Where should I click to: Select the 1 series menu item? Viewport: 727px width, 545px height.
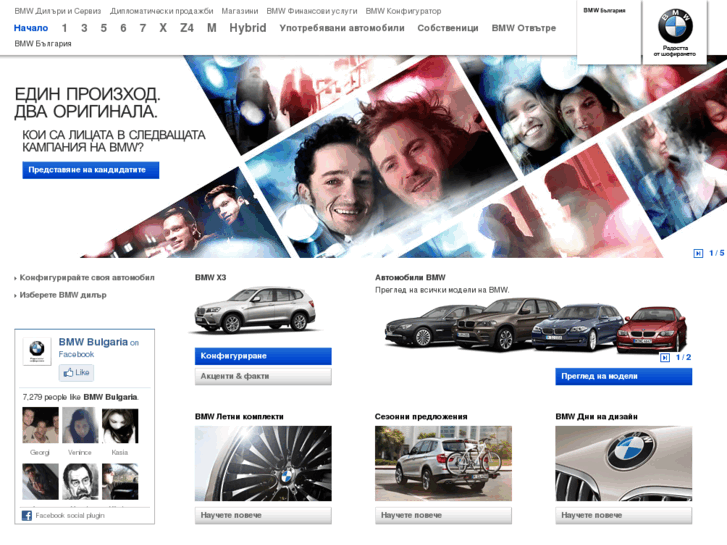click(x=64, y=28)
